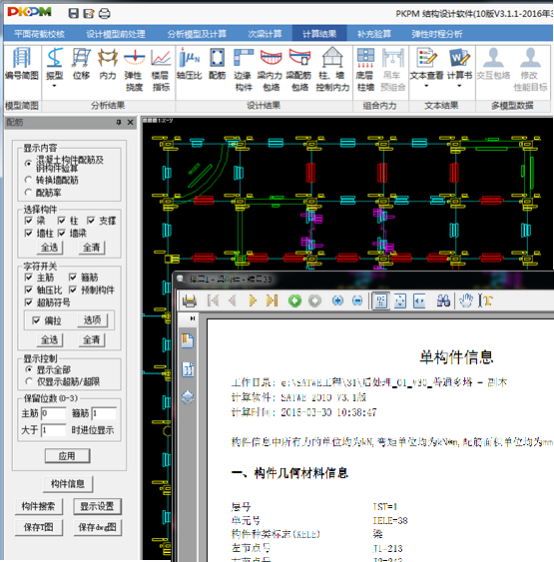Toggle the 柱 column checkbox
The image size is (554, 562).
[62, 220]
